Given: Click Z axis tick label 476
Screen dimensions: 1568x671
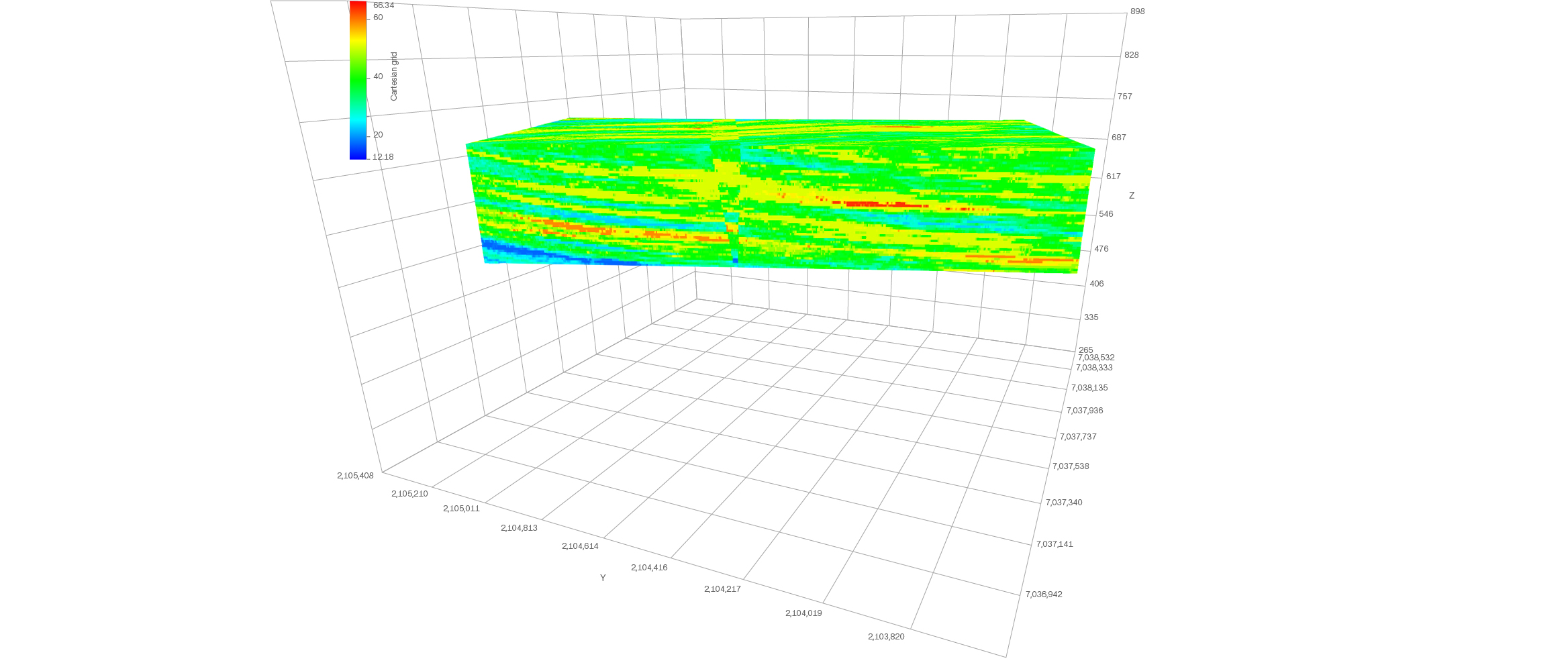Looking at the screenshot, I should pyautogui.click(x=1101, y=249).
